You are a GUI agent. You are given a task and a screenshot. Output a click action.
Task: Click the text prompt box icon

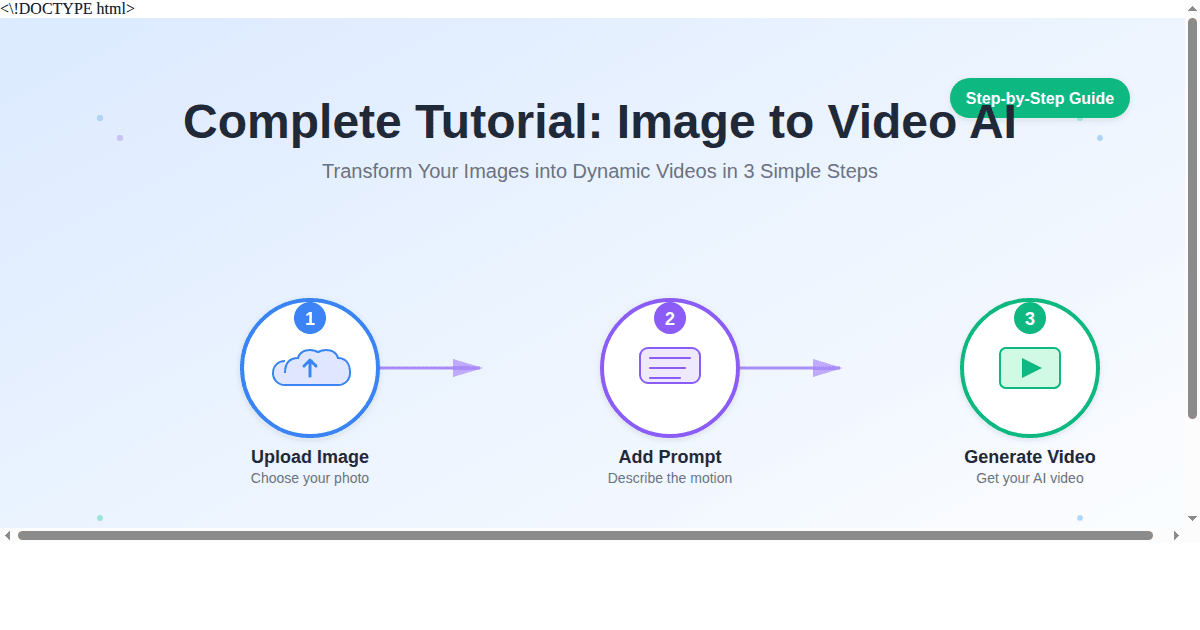coord(670,366)
